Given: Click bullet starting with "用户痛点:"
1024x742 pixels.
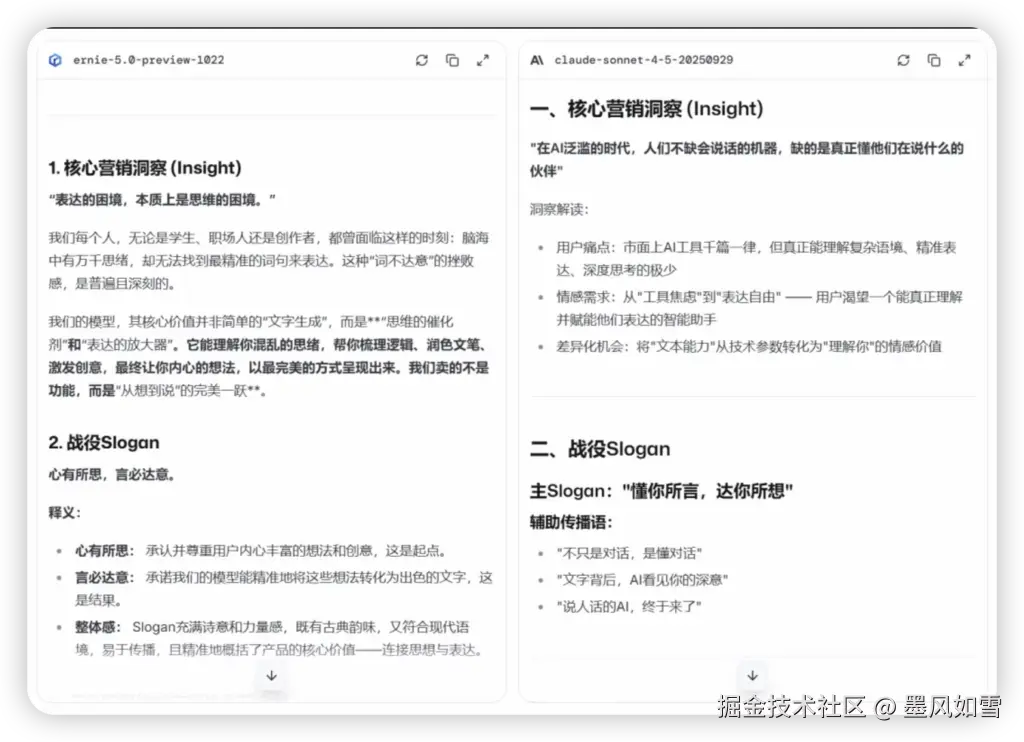Looking at the screenshot, I should 756,259.
